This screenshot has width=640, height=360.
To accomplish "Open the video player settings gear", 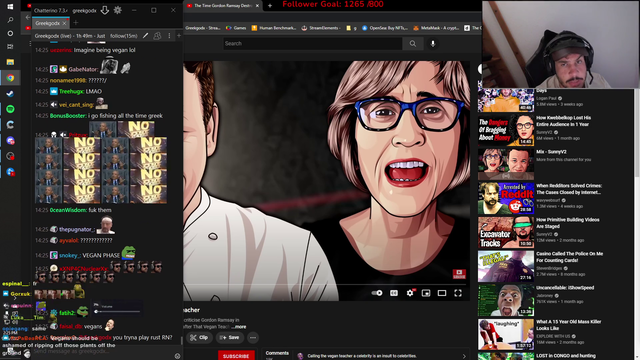I will click(410, 293).
